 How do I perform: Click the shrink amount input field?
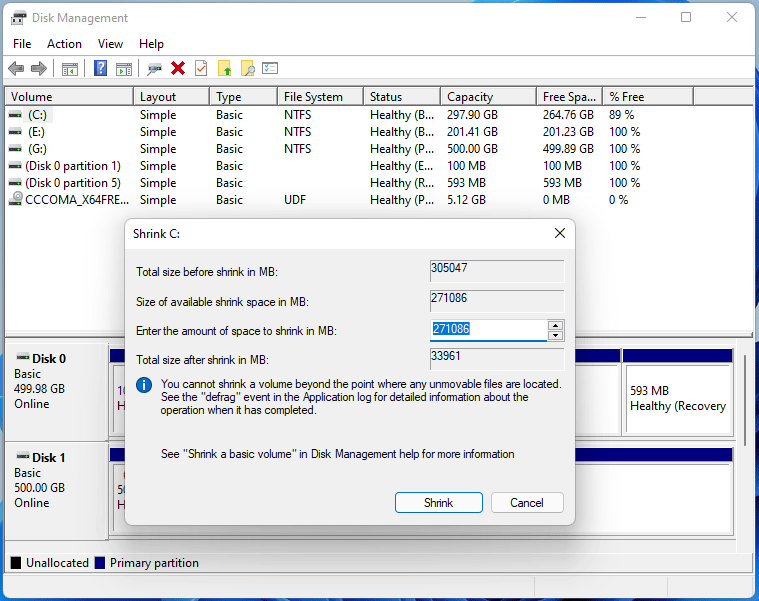(488, 330)
